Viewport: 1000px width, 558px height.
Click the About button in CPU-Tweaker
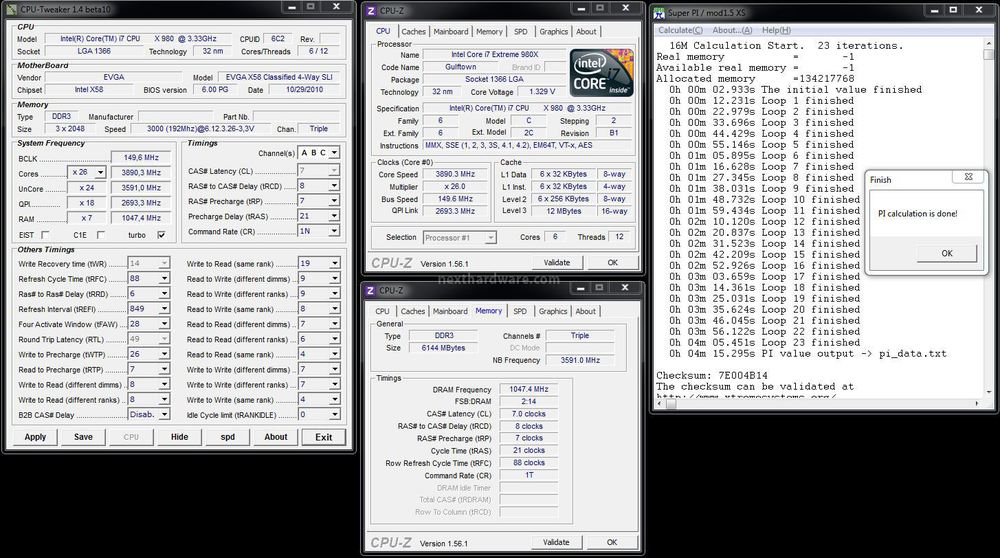click(276, 437)
